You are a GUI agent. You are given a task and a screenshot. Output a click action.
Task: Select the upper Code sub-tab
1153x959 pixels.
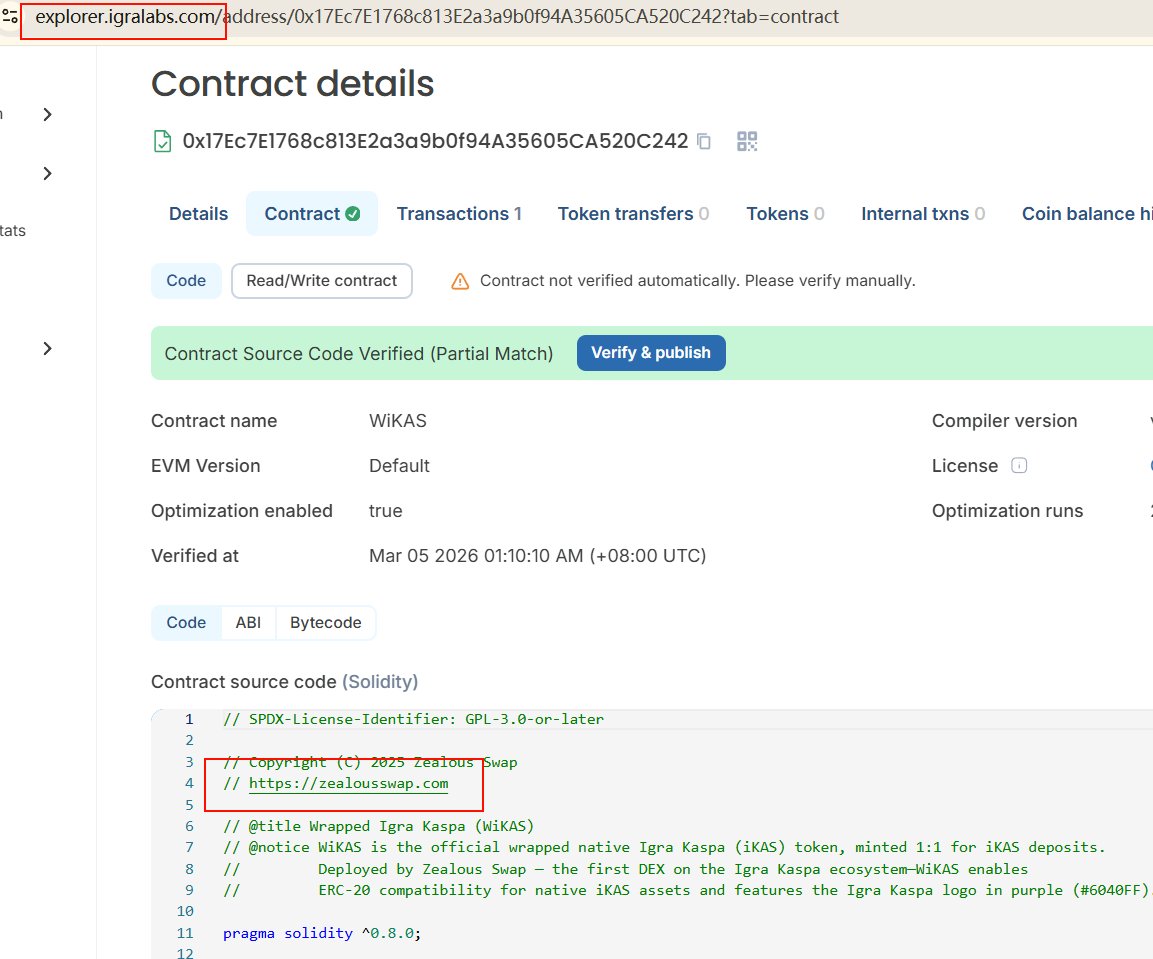coord(186,281)
